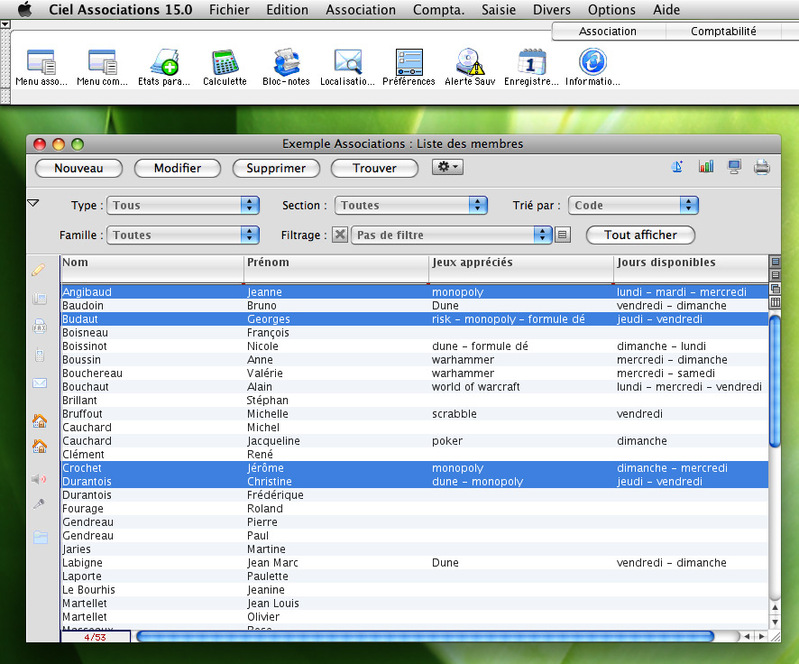Screen dimensions: 799x664
Task: Click the Enregistrement calendar icon
Action: pos(531,67)
